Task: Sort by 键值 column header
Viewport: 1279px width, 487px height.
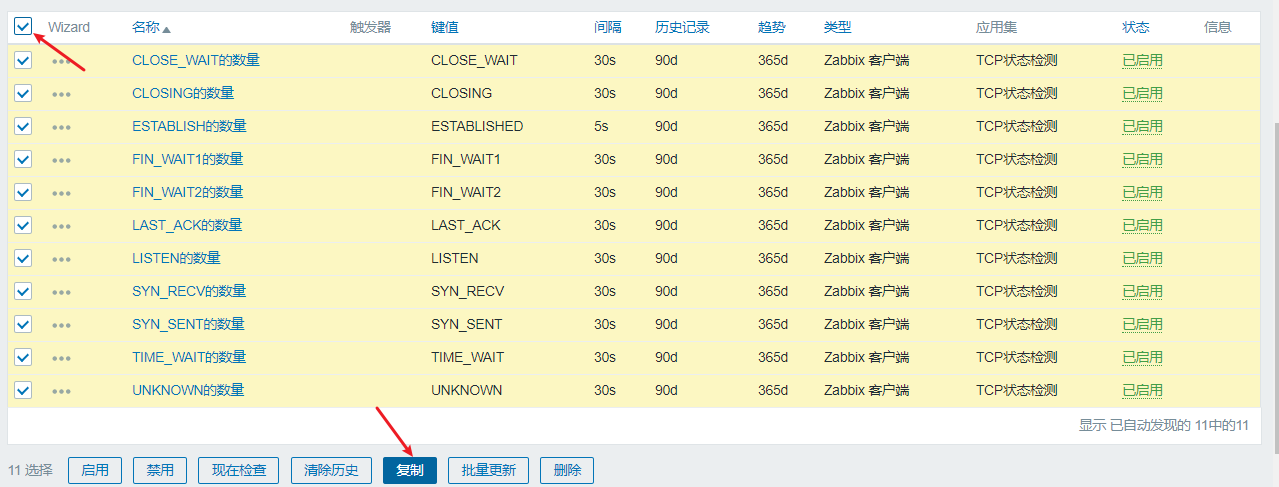Action: coord(445,27)
